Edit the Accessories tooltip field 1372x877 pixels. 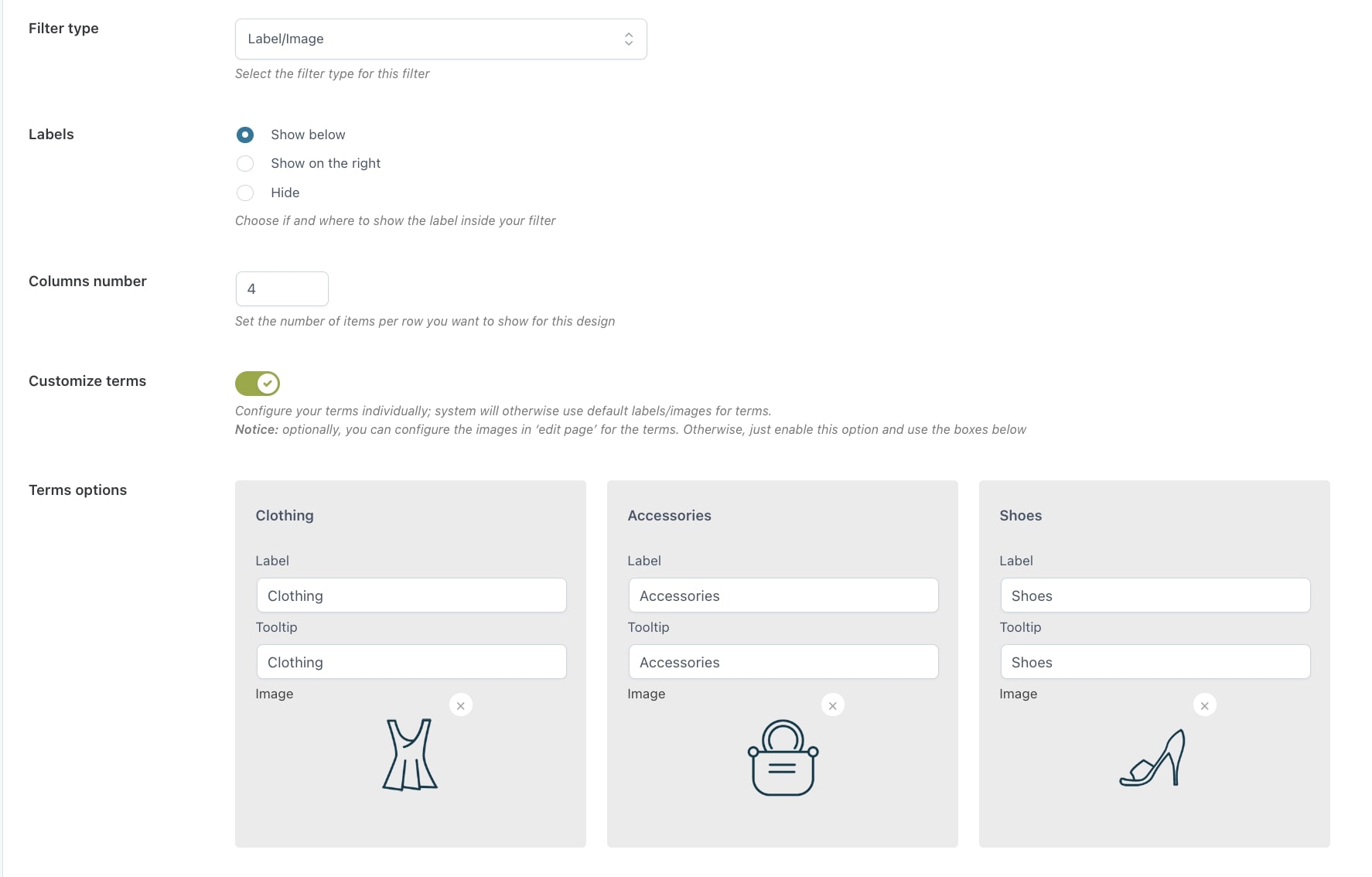pos(783,662)
